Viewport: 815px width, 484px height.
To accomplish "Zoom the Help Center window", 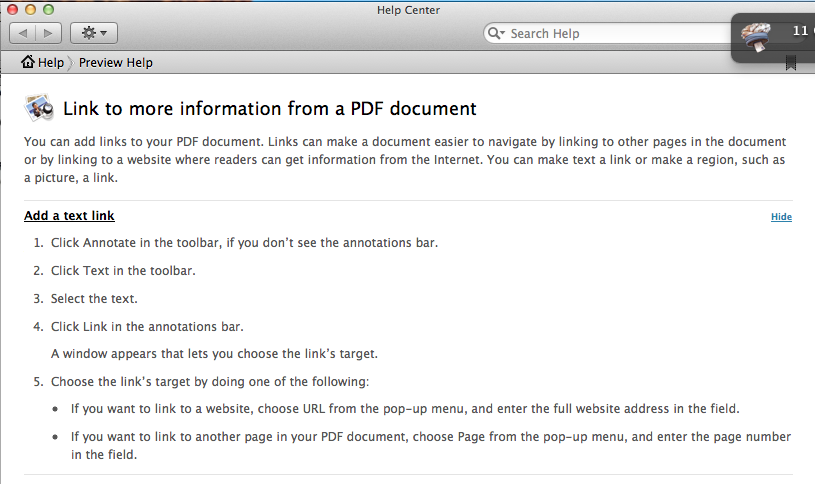I will 48,9.
